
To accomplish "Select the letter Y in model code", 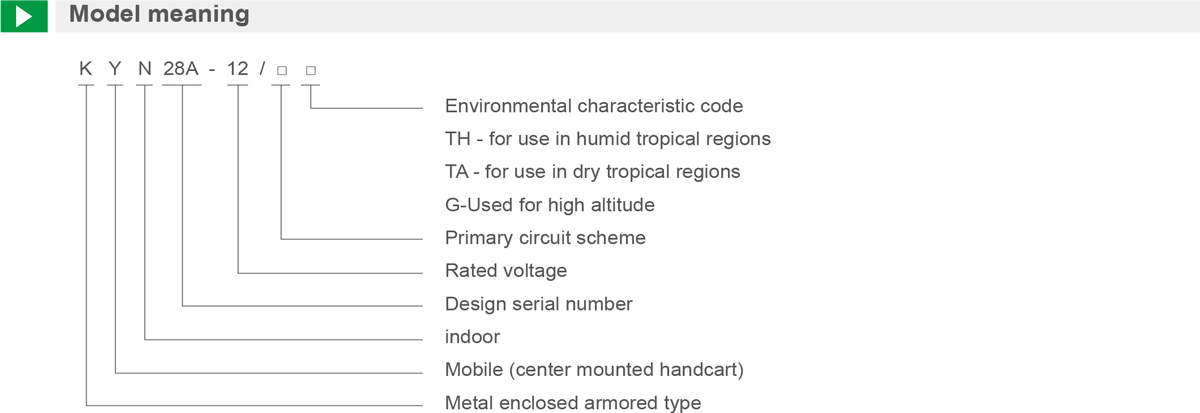I will [x=116, y=70].
